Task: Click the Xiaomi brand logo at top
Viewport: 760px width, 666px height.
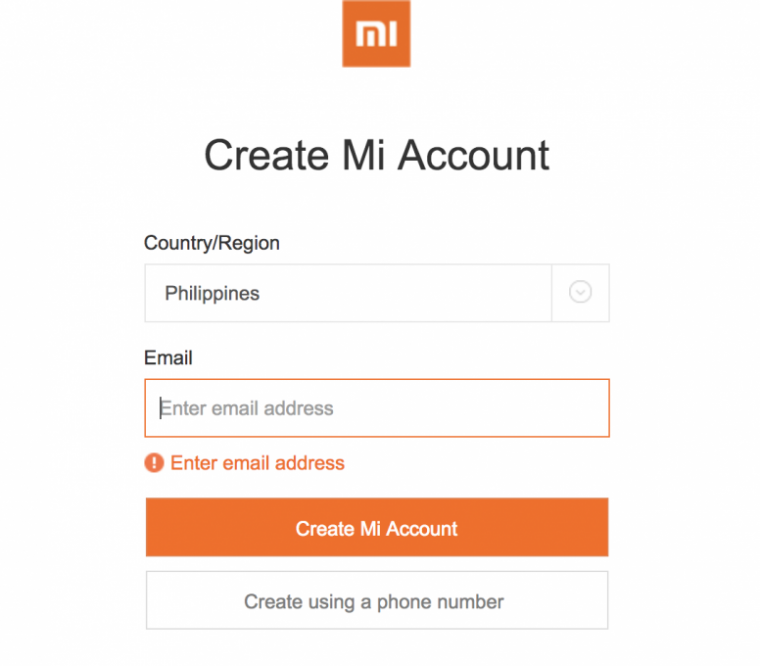Action: pyautogui.click(x=376, y=34)
